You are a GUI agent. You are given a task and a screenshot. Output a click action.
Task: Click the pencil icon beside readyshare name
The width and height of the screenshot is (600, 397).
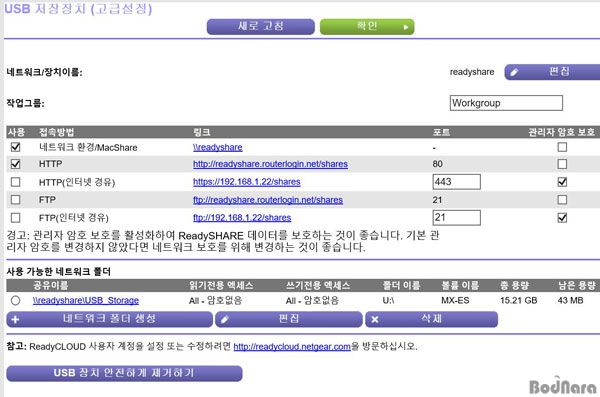pyautogui.click(x=514, y=72)
